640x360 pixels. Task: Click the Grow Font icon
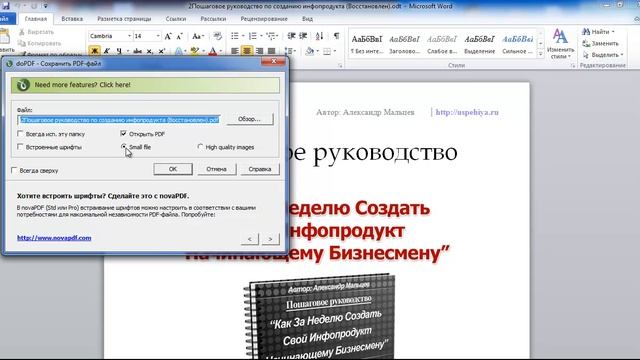[168, 36]
